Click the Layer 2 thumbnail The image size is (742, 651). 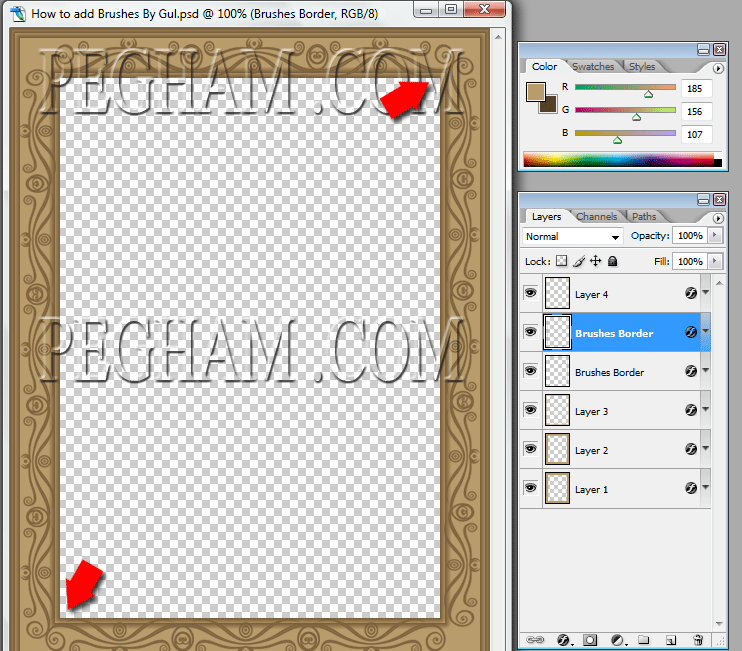[x=557, y=449]
